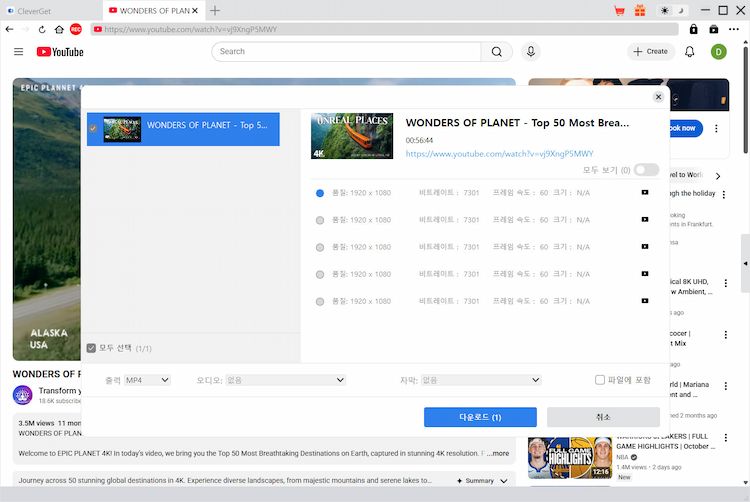Click the YouTube voice search microphone
750x502 pixels.
point(531,51)
